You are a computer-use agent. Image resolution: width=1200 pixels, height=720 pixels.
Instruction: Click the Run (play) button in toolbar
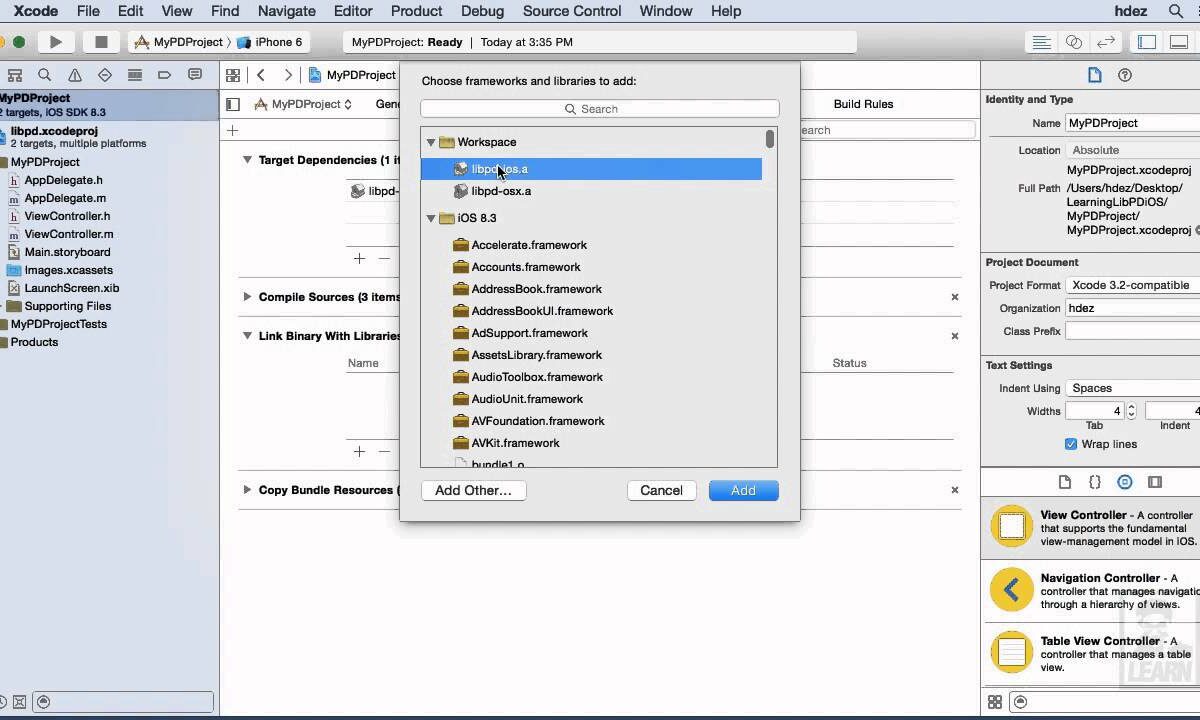click(x=56, y=42)
